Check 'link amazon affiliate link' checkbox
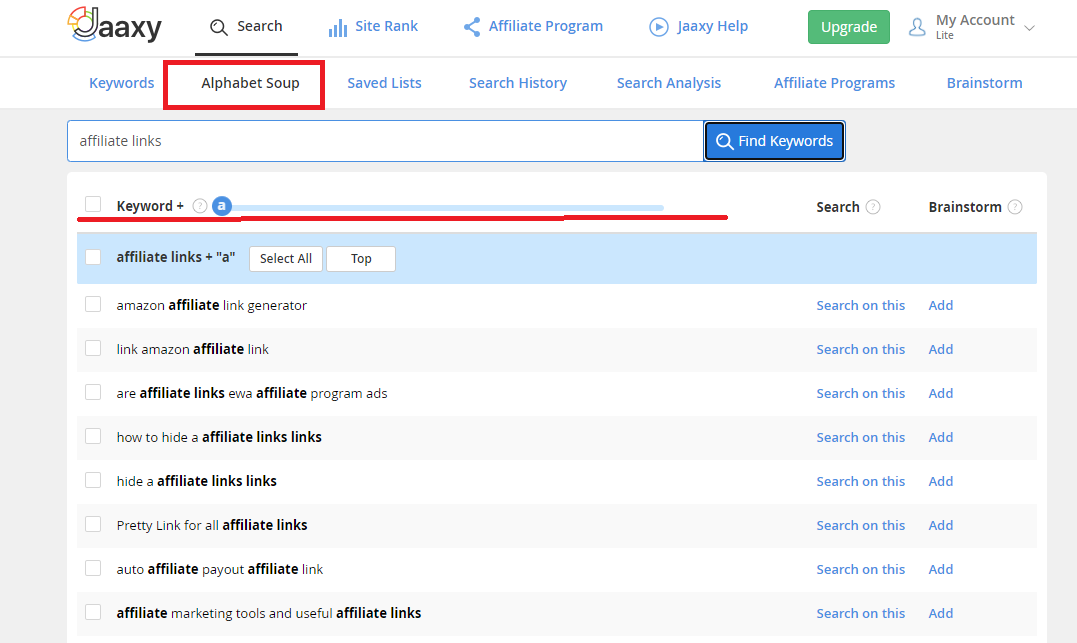 [93, 348]
